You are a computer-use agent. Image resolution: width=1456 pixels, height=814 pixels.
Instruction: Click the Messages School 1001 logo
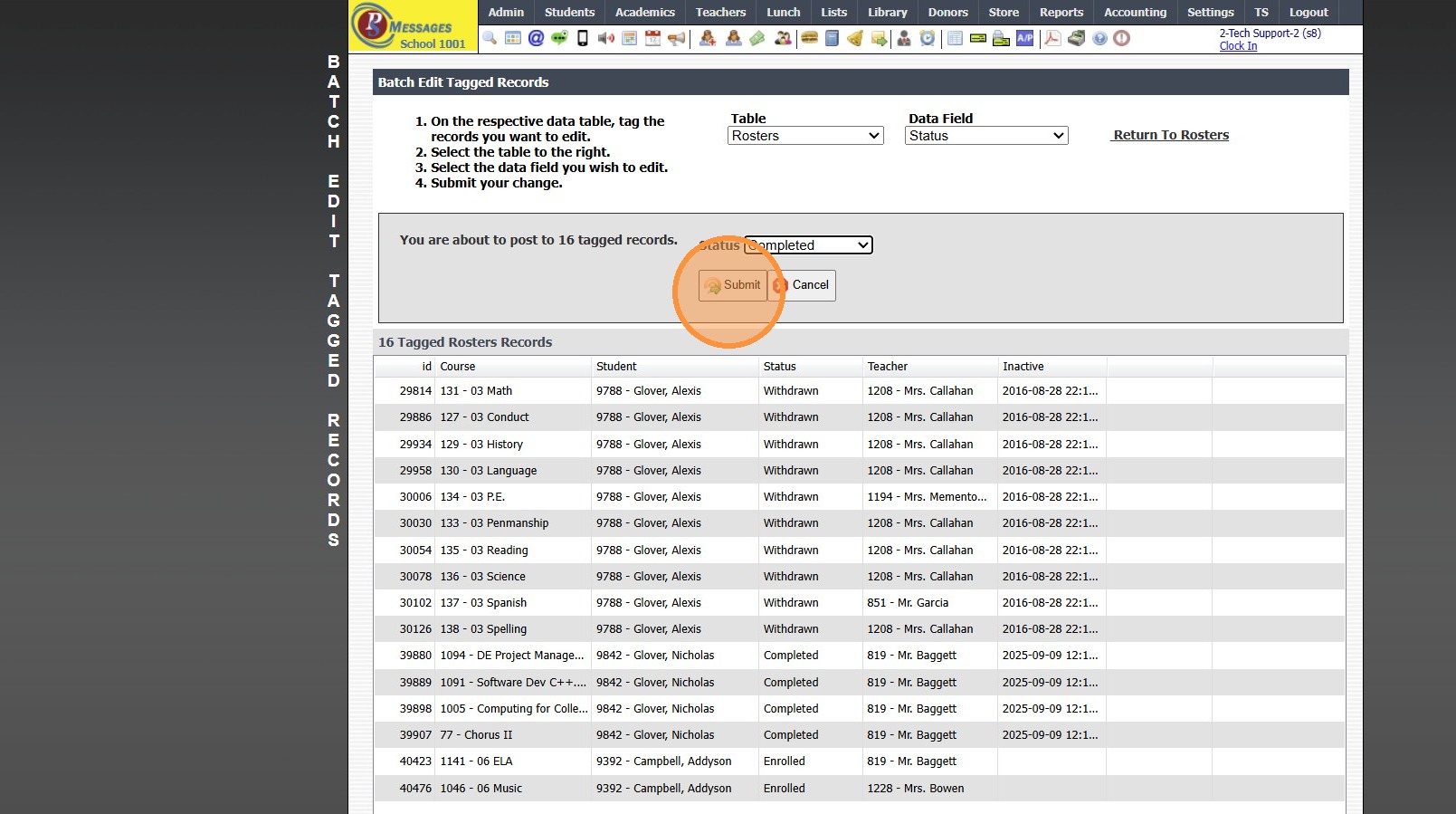click(413, 25)
